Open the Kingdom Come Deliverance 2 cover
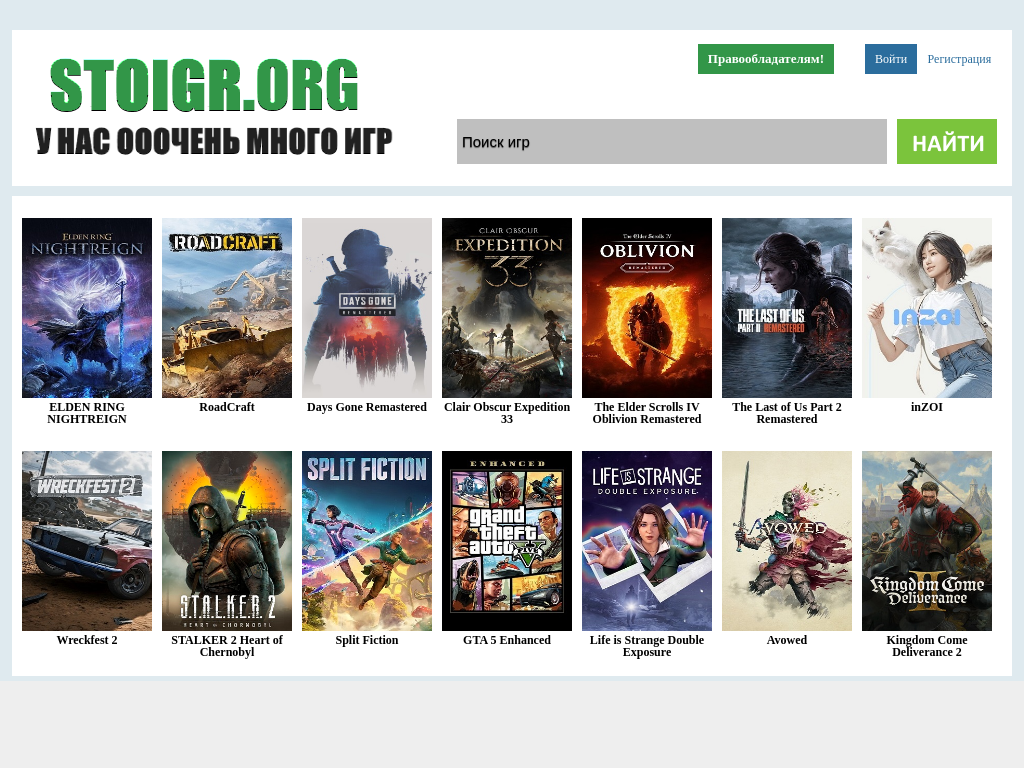 (x=927, y=541)
